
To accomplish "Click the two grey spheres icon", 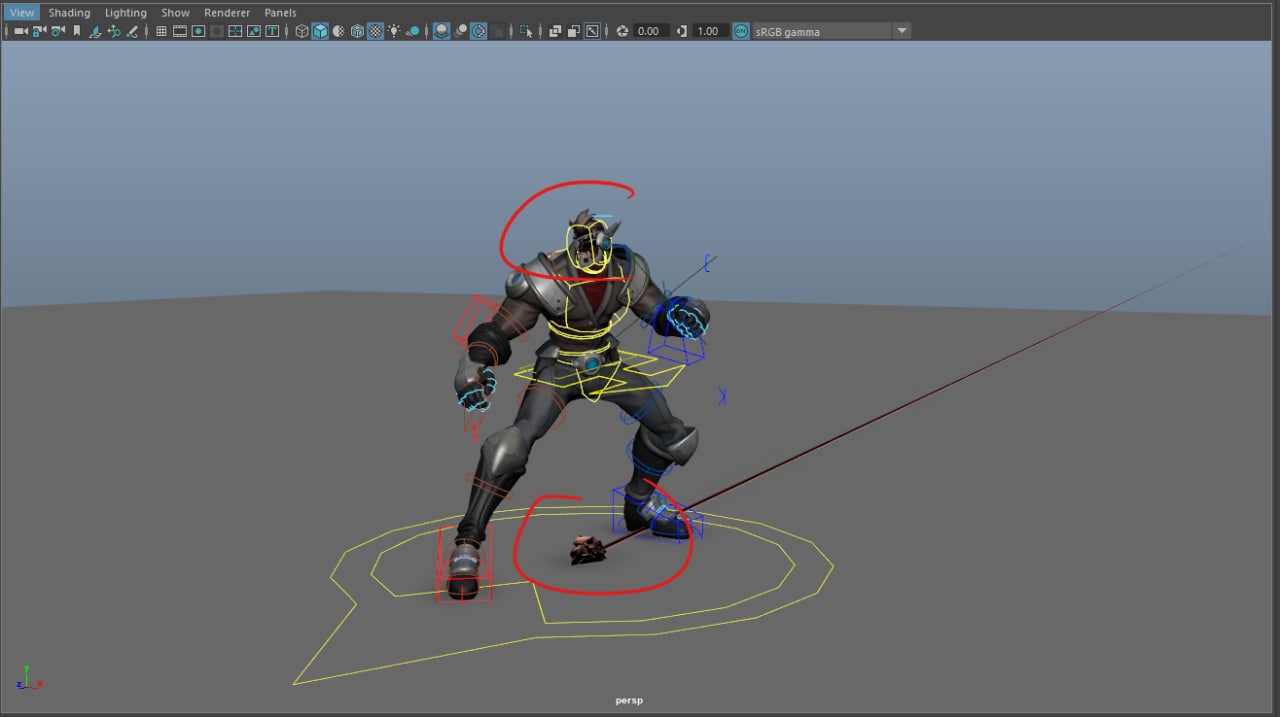I will [x=460, y=31].
